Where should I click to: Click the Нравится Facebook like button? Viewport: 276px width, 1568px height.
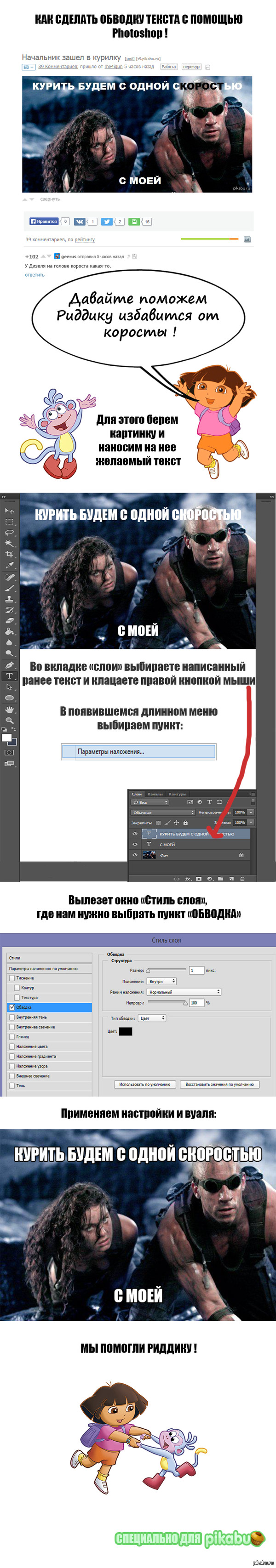point(44,222)
